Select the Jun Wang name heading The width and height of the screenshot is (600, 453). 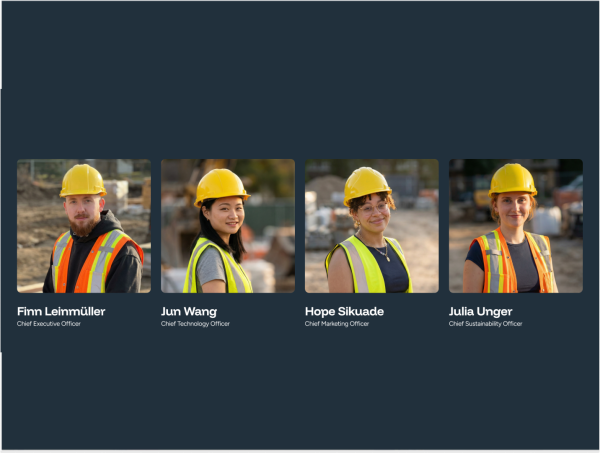click(x=189, y=312)
